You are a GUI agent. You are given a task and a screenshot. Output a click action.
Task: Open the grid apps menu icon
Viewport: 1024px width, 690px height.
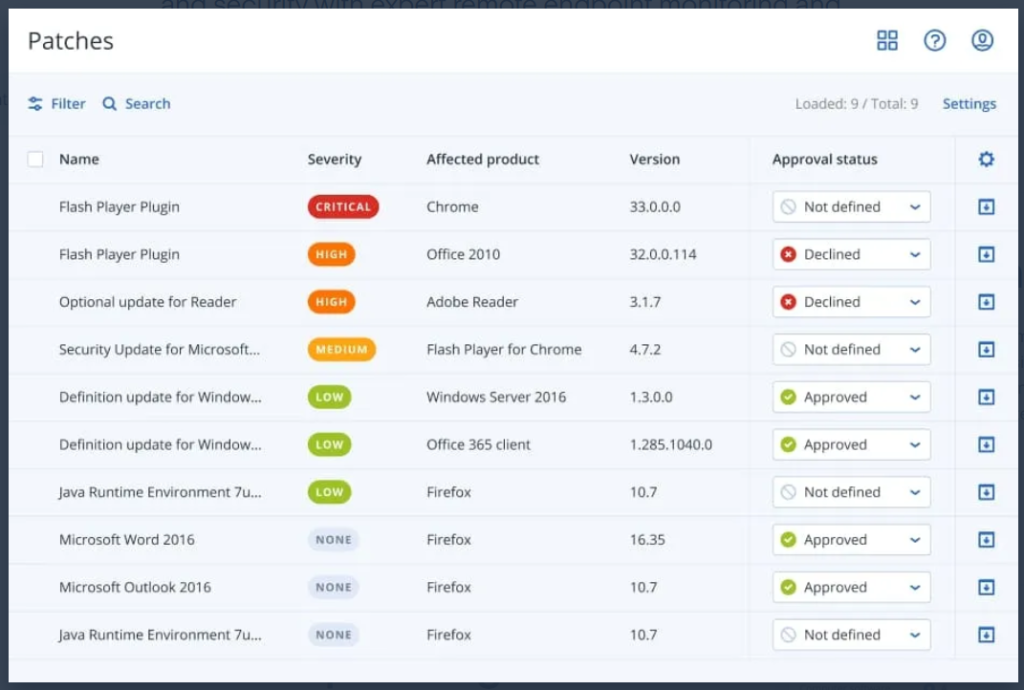[887, 40]
